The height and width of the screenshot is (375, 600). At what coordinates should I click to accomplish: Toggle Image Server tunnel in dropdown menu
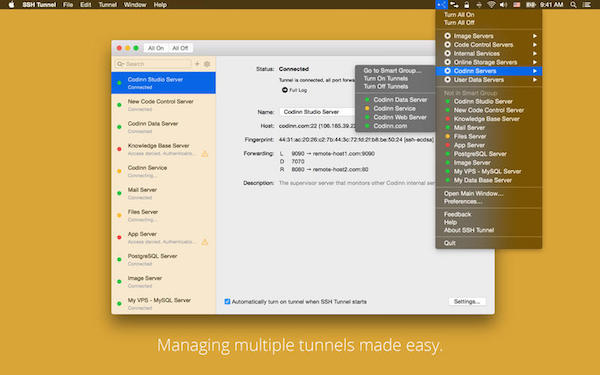(489, 163)
